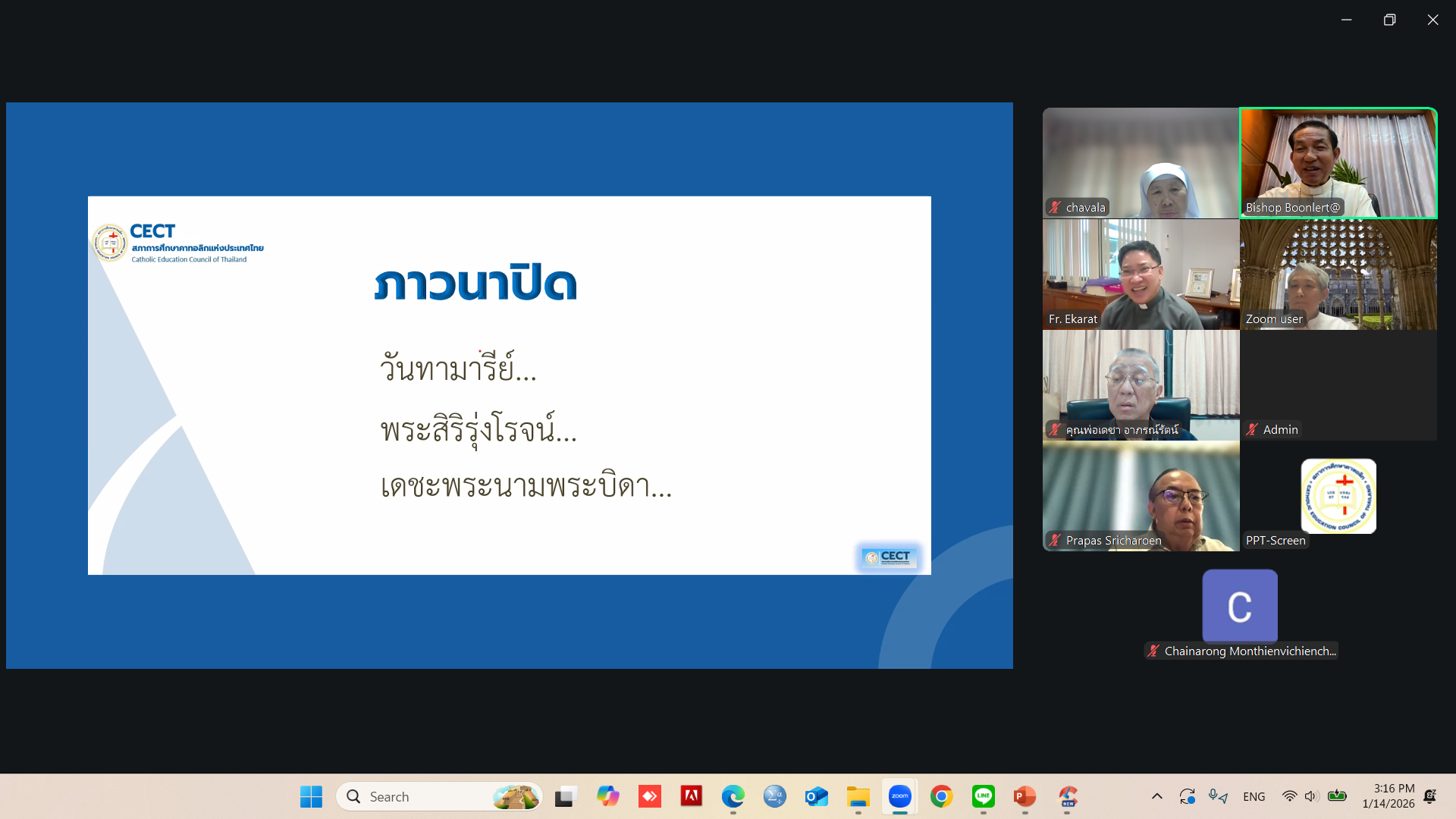This screenshot has width=1456, height=819.
Task: Launch PowerPoint from the taskbar
Action: (x=1025, y=796)
